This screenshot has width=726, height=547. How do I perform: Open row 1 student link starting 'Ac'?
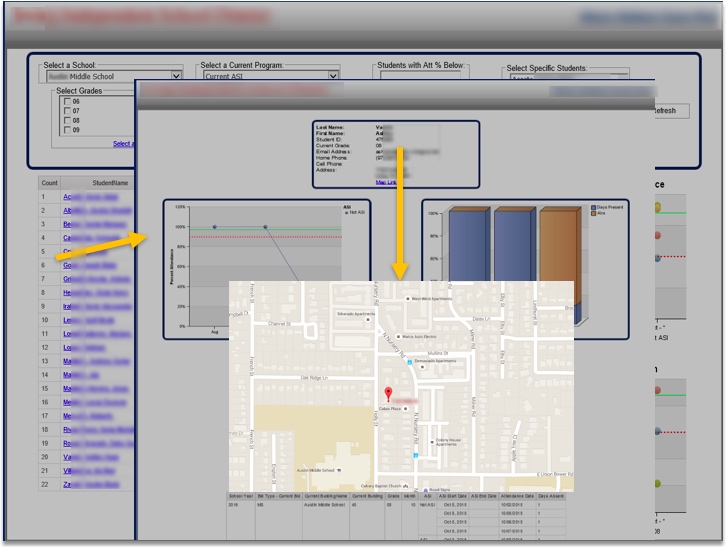(91, 197)
